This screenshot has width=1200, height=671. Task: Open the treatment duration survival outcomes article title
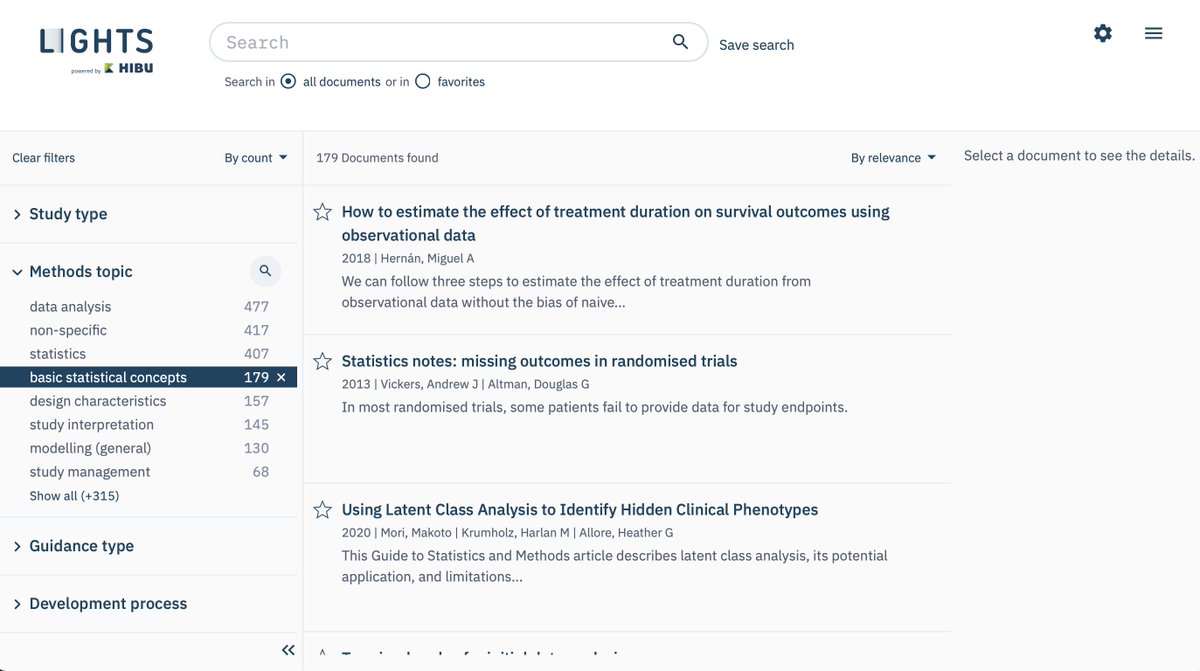[615, 223]
